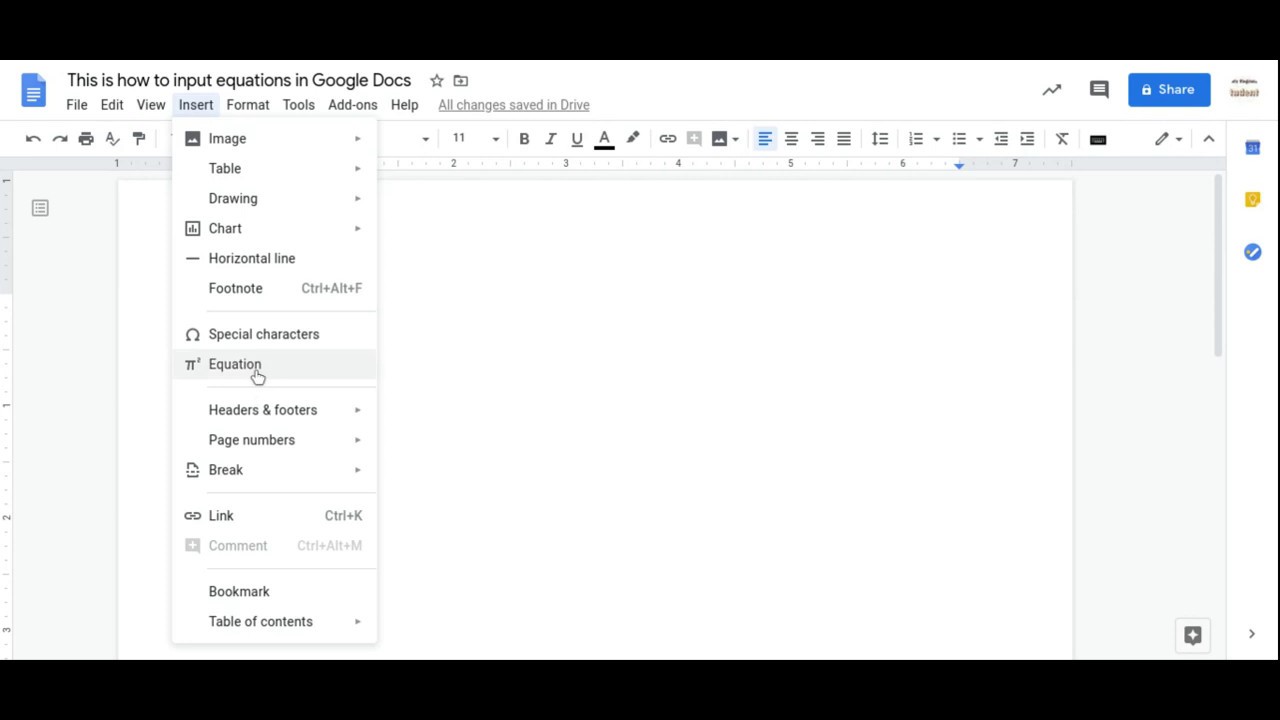Open the Add-ons menu
Screen dimensions: 1280x720
coord(353,105)
